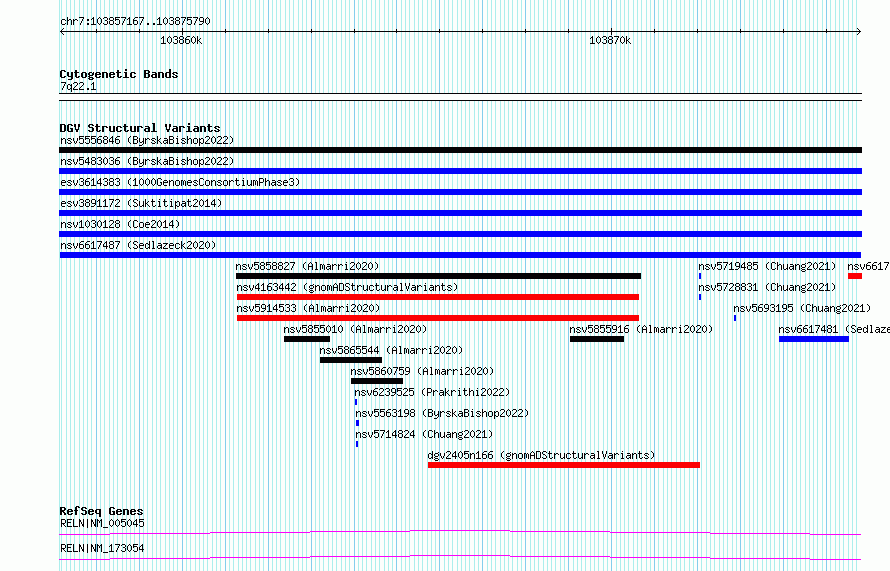Open the RELN|NM_173054 gene label
Viewport: 890px width, 571px height.
102,548
